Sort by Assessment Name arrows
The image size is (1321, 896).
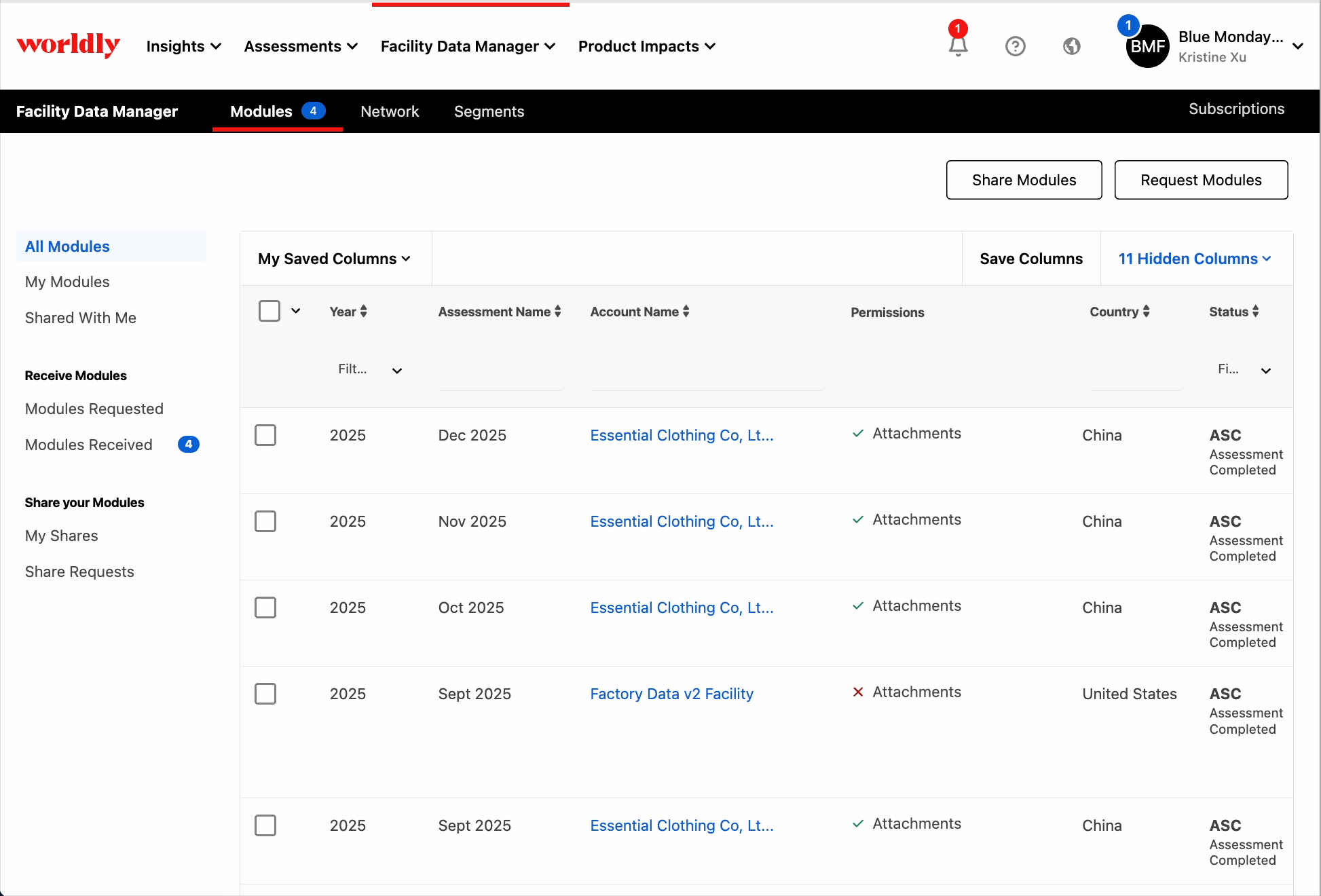tap(557, 311)
